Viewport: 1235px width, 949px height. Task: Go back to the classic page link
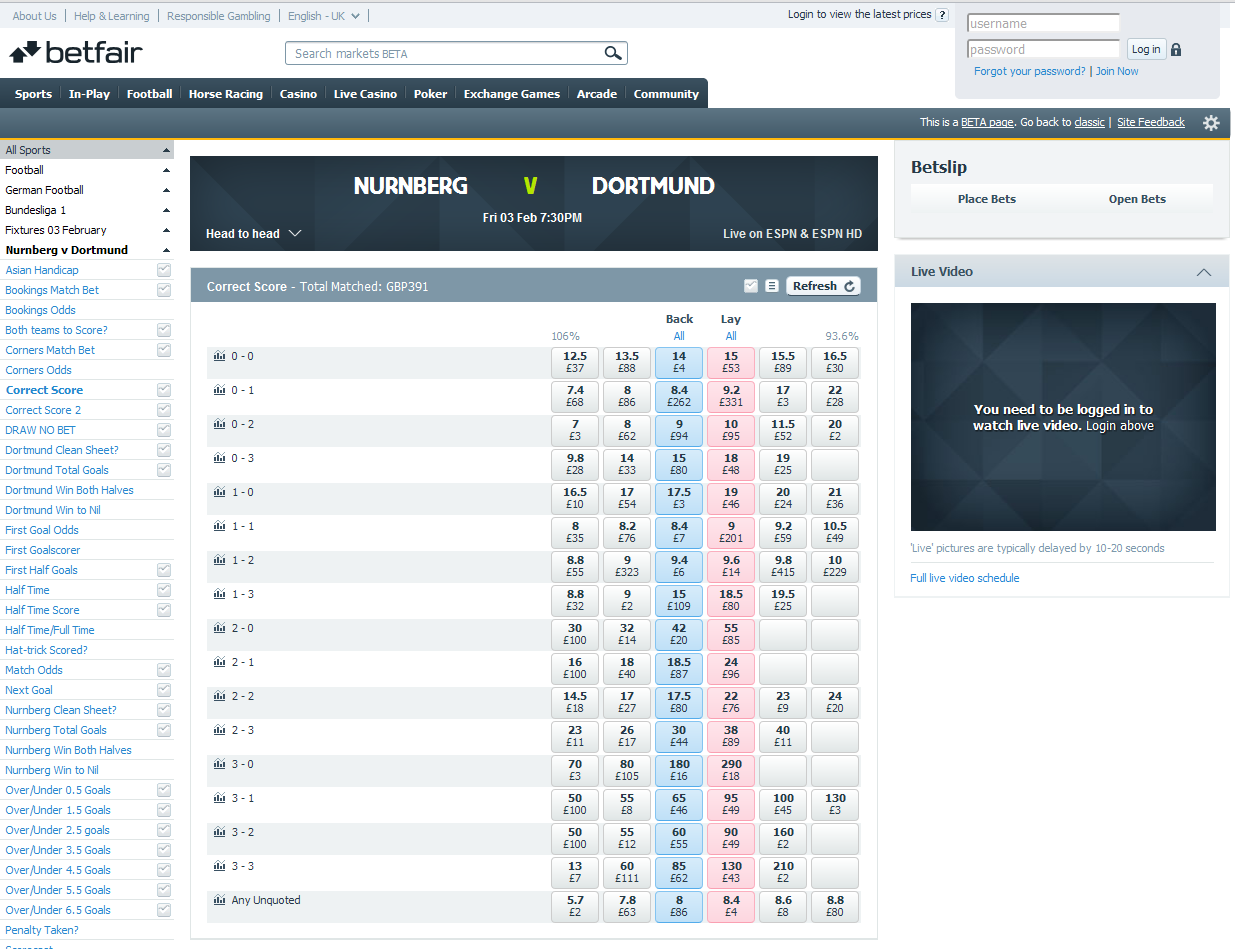point(1089,122)
